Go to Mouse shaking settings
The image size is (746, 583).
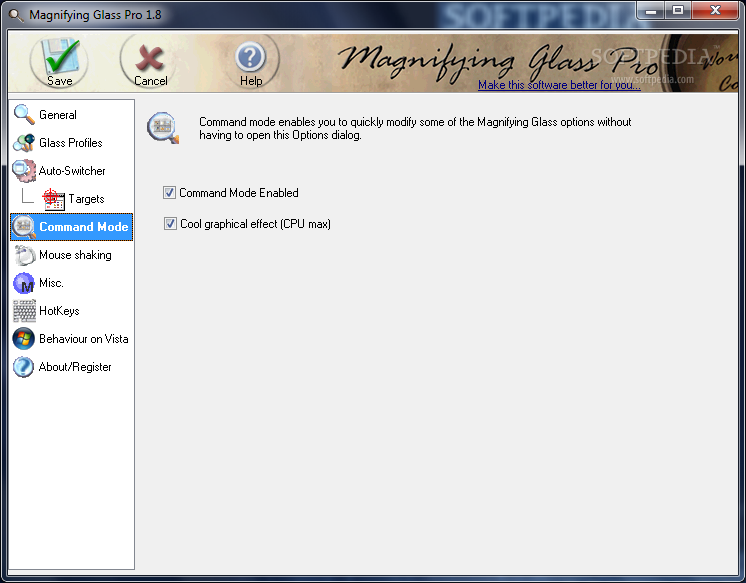71,255
